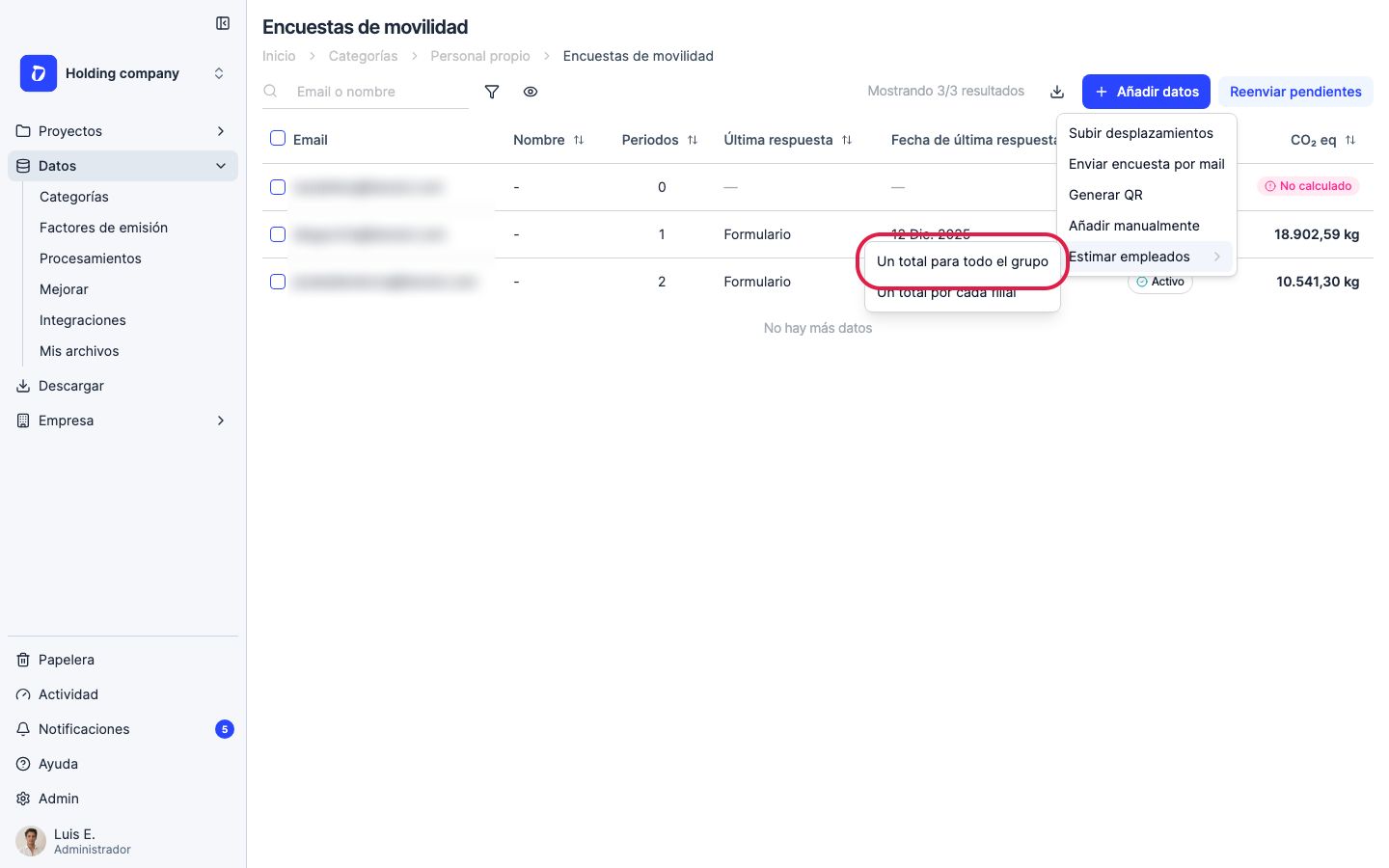This screenshot has height=868, width=1389.
Task: Open the filter funnel icon
Action: pyautogui.click(x=492, y=92)
